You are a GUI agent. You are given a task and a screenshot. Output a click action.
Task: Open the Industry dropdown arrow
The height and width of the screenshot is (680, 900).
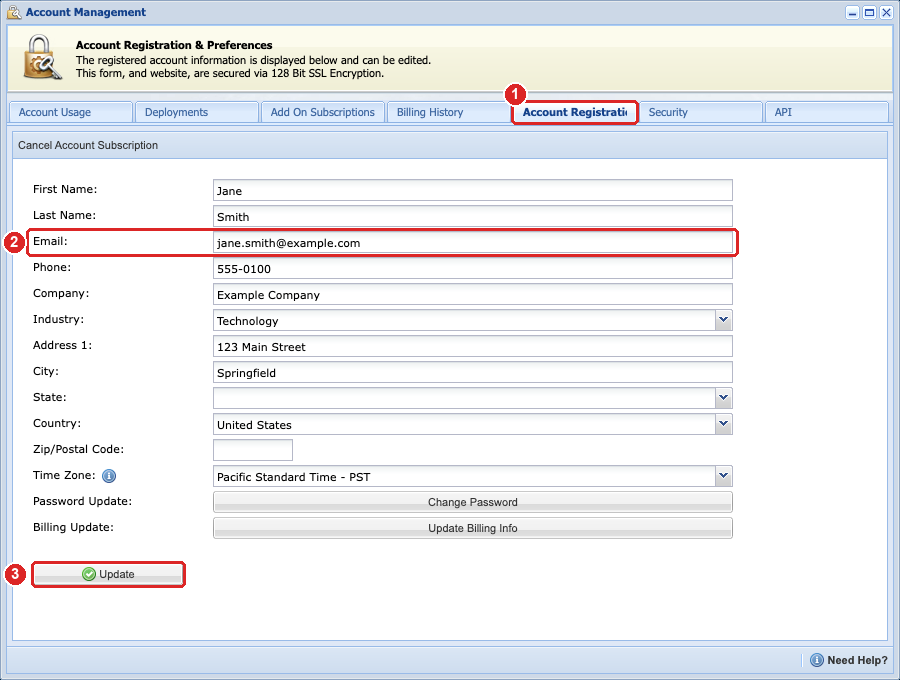(x=723, y=320)
